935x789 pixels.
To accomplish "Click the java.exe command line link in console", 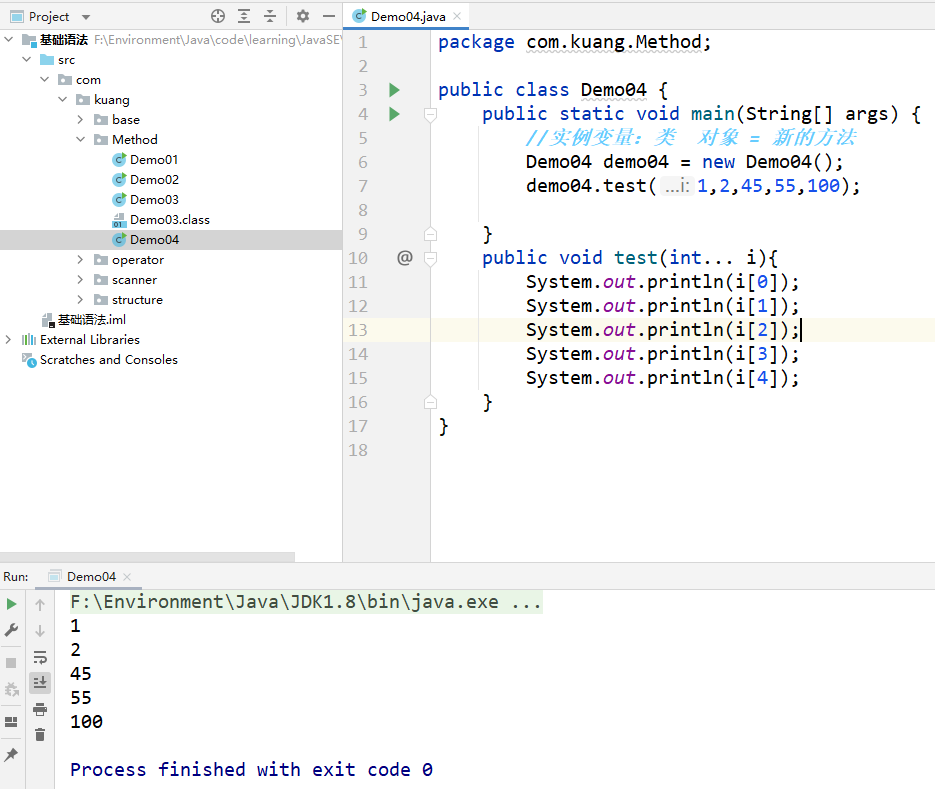I will (x=306, y=602).
